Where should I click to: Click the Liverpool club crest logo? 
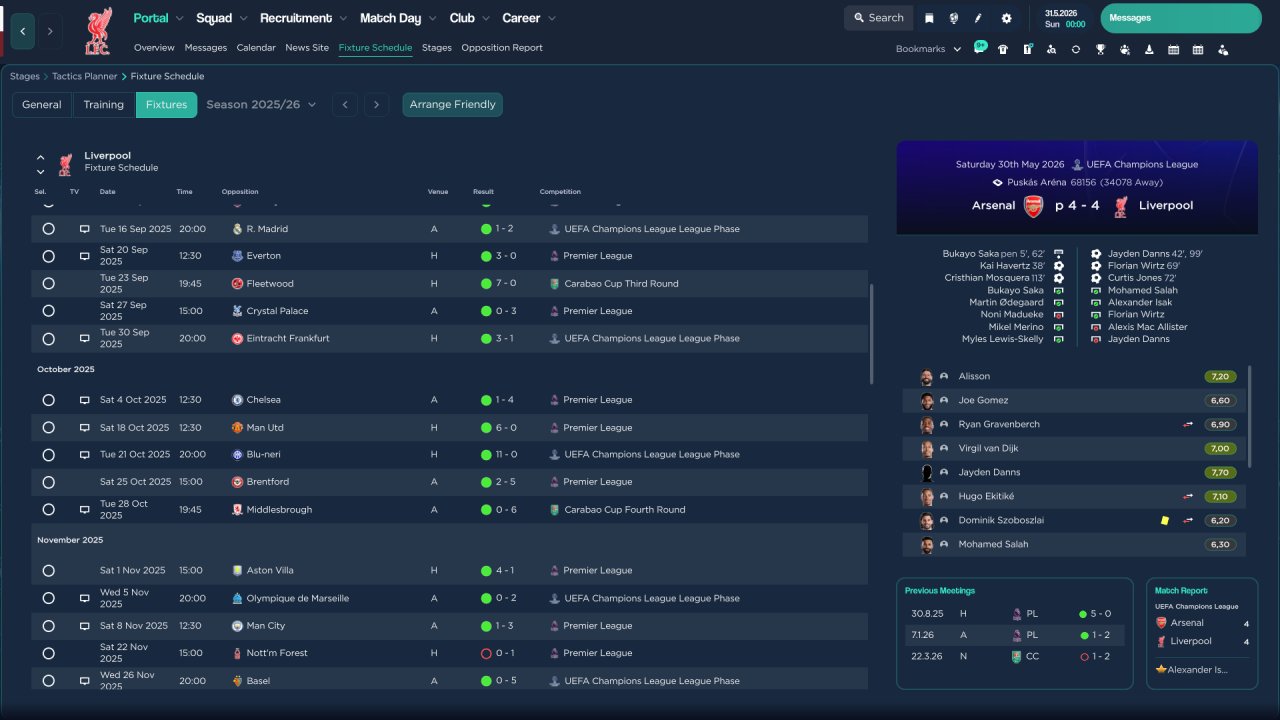click(98, 31)
